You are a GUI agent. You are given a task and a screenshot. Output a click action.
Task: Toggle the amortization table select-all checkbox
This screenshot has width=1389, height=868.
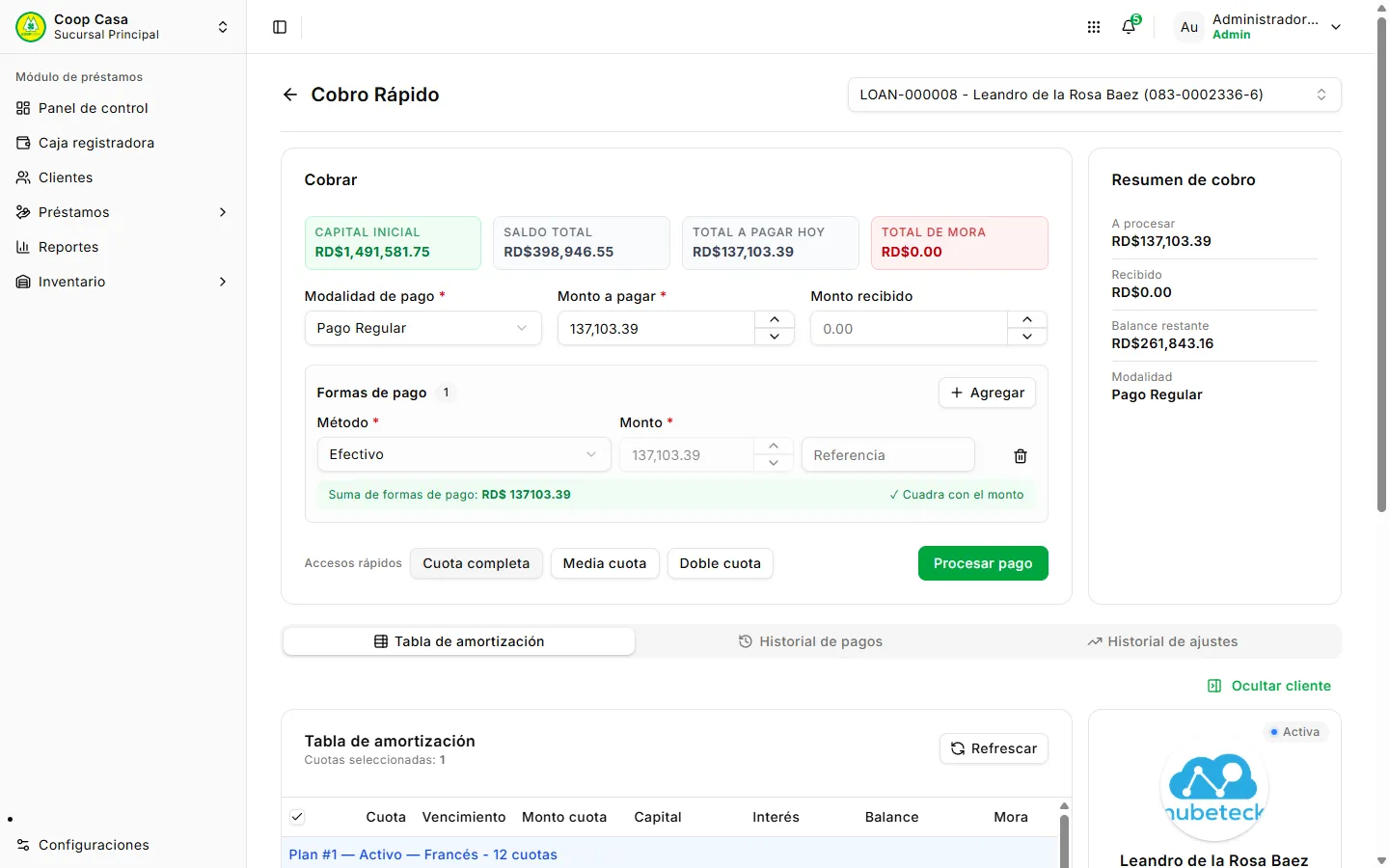297,817
